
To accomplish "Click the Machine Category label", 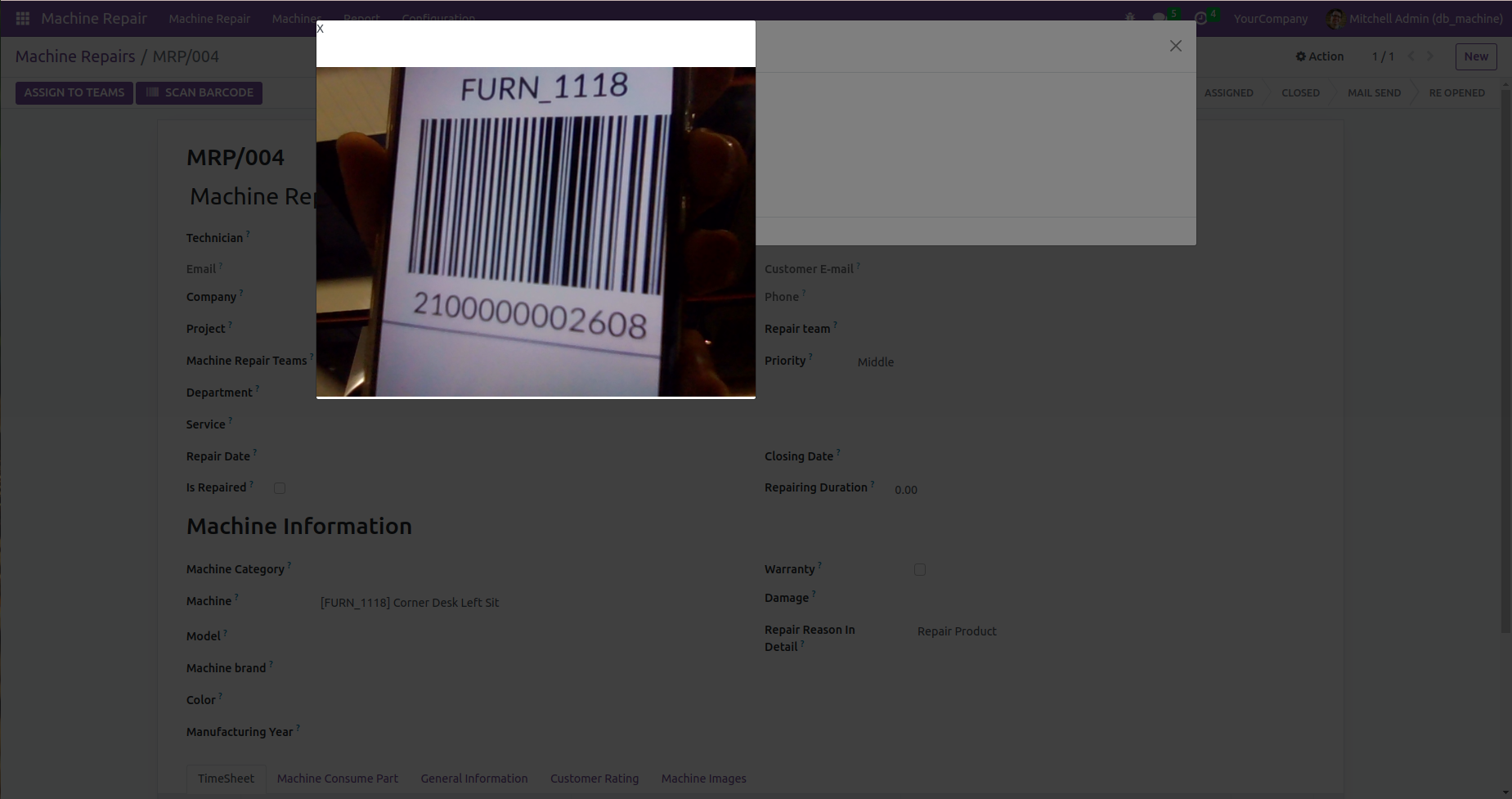I will click(x=236, y=569).
